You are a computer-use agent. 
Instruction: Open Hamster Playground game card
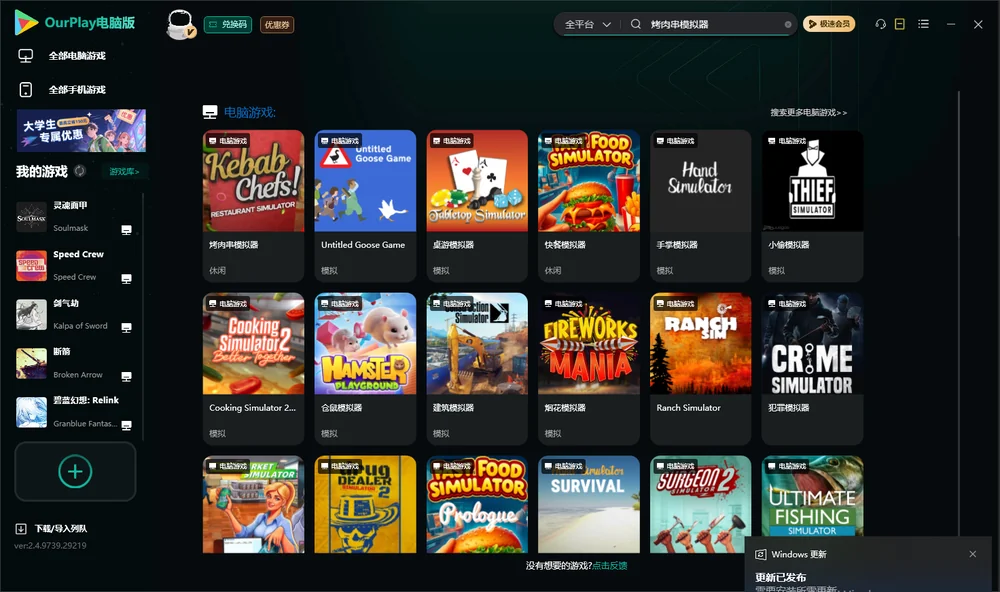pyautogui.click(x=365, y=369)
